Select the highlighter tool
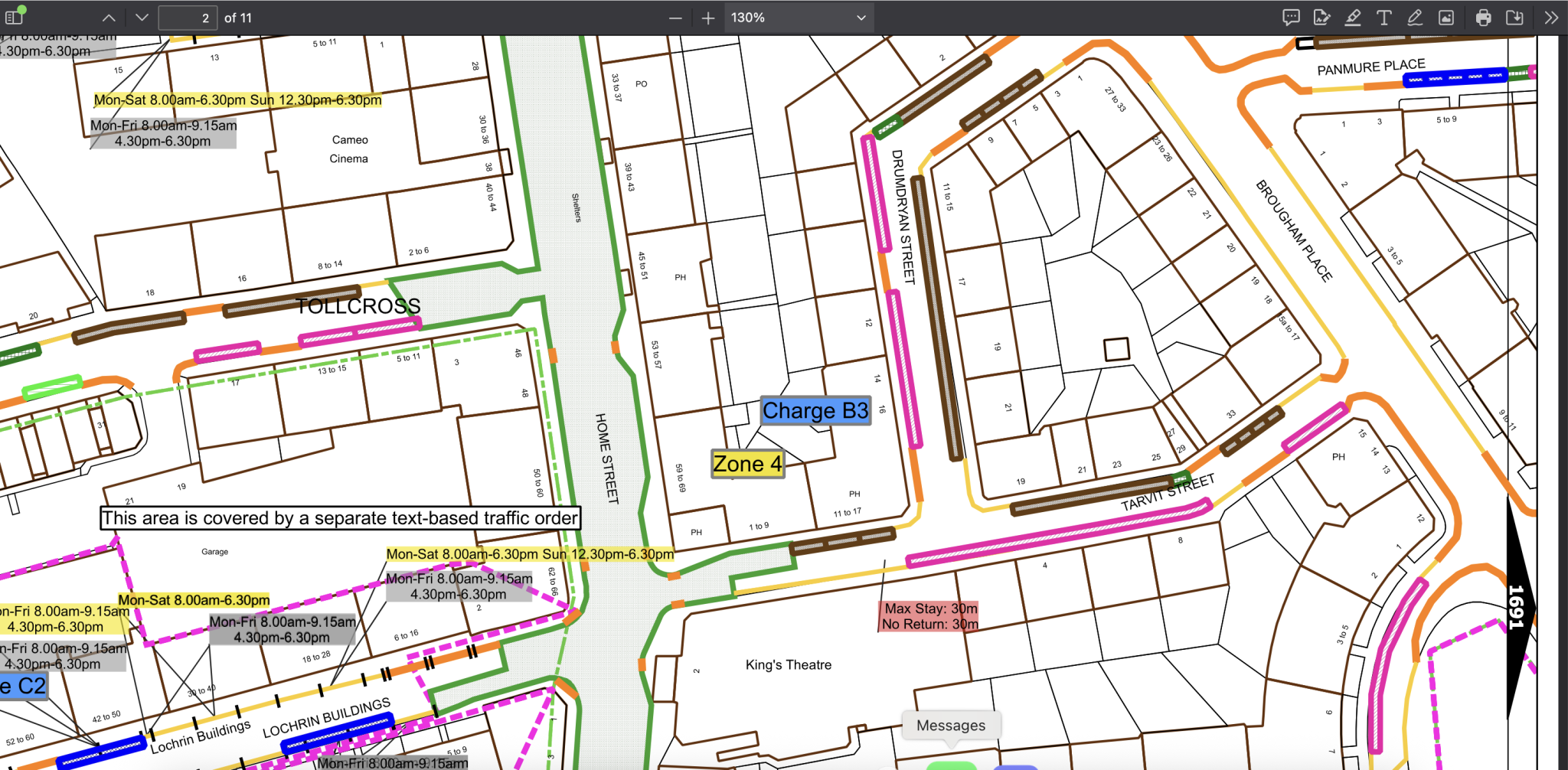Viewport: 1568px width, 770px height. pyautogui.click(x=1353, y=18)
